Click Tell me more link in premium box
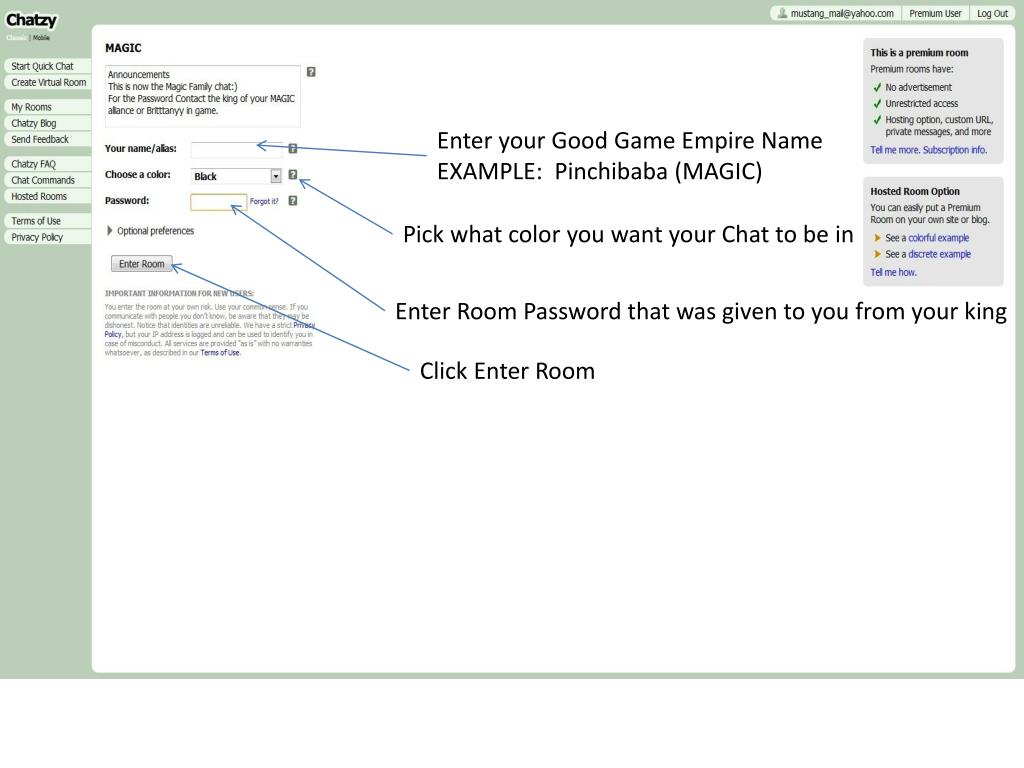The image size is (1024, 768). click(895, 150)
